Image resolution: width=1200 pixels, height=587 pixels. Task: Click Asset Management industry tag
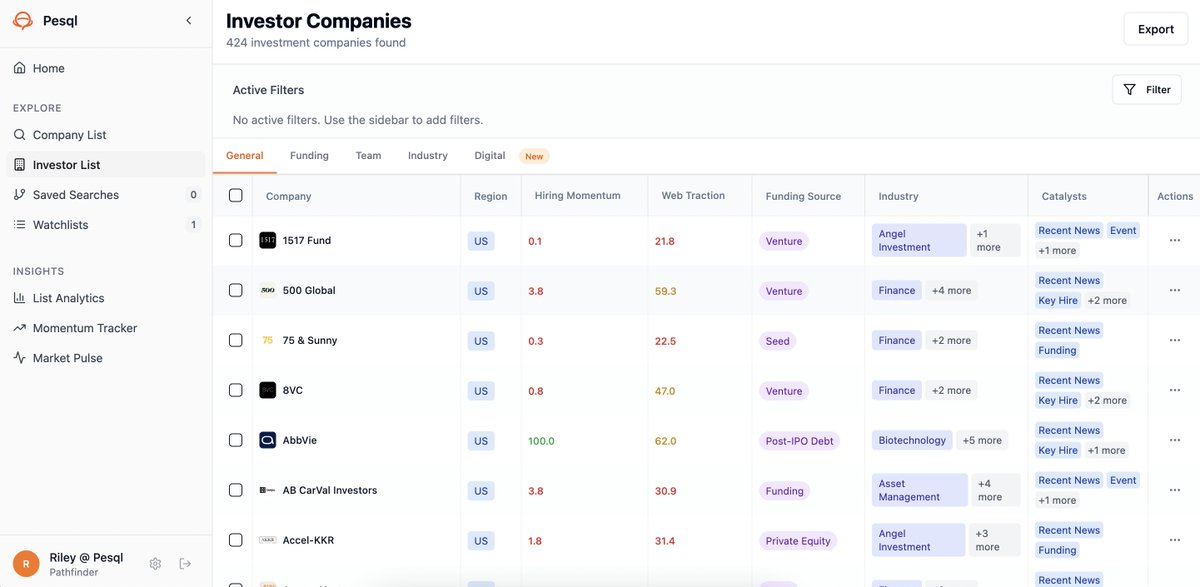(x=920, y=490)
